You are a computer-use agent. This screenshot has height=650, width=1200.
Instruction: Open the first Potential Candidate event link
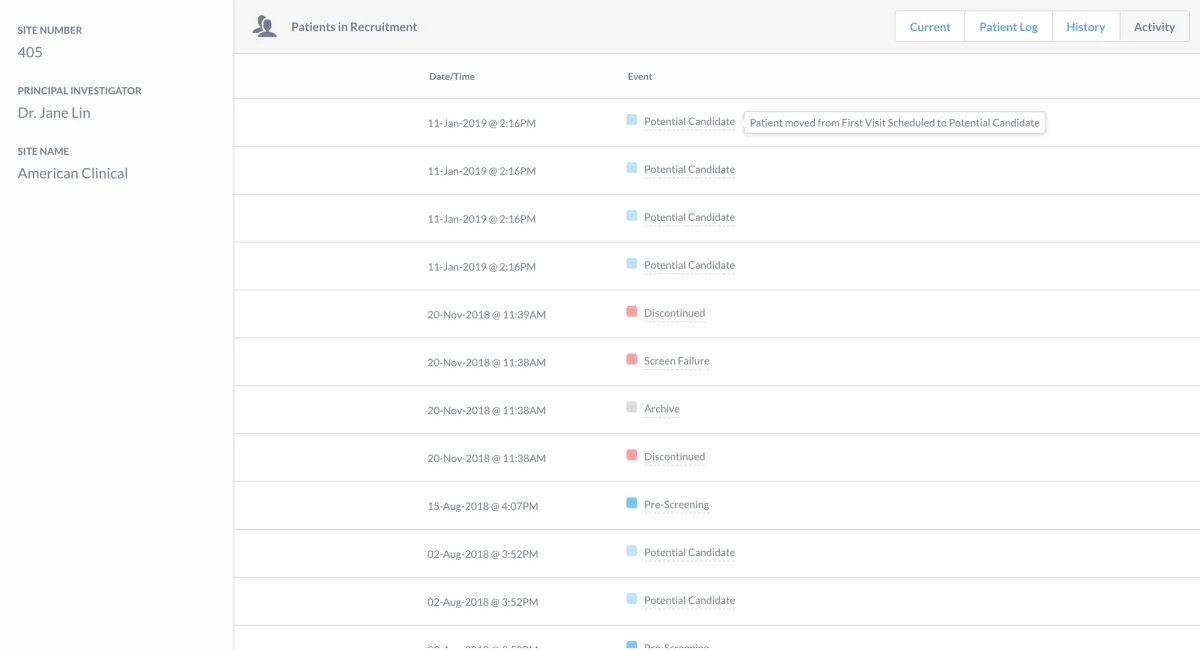689,121
